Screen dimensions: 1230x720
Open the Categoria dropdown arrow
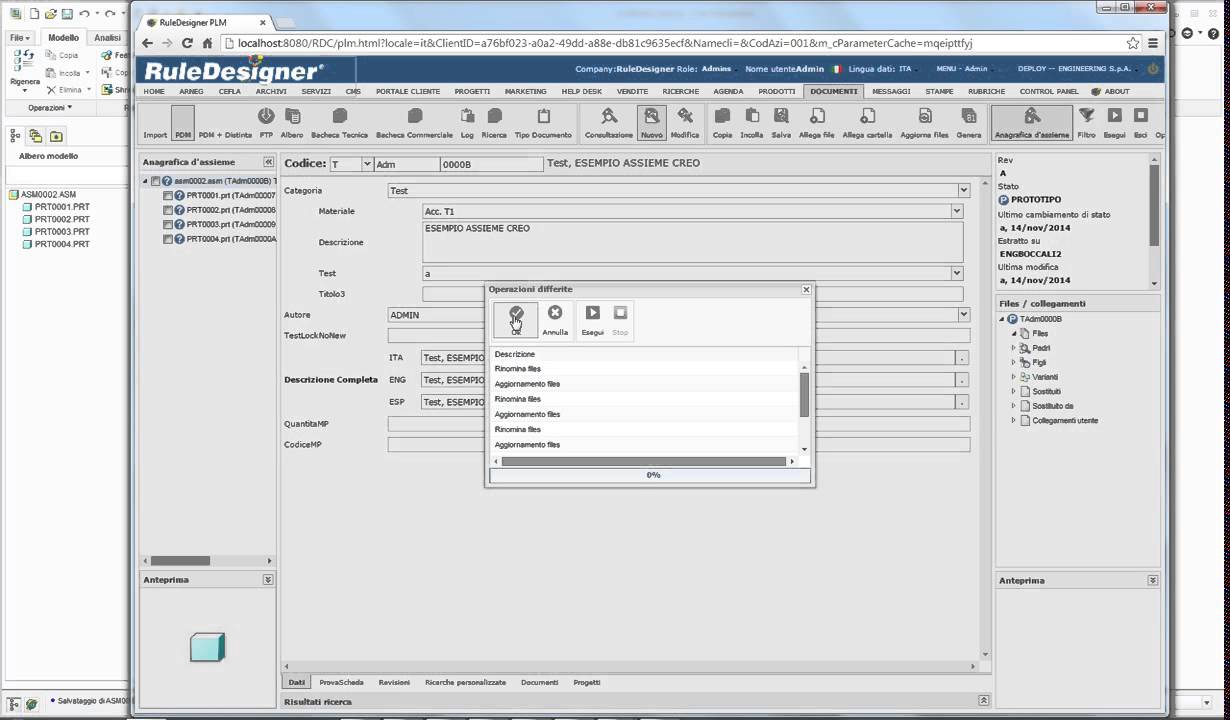click(964, 190)
